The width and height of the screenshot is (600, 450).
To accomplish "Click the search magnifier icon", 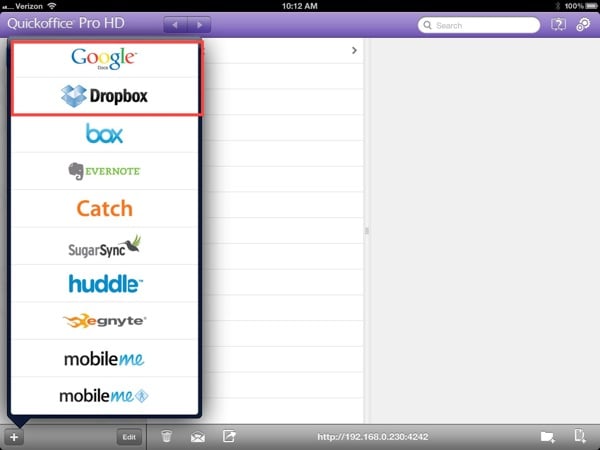I will point(427,25).
